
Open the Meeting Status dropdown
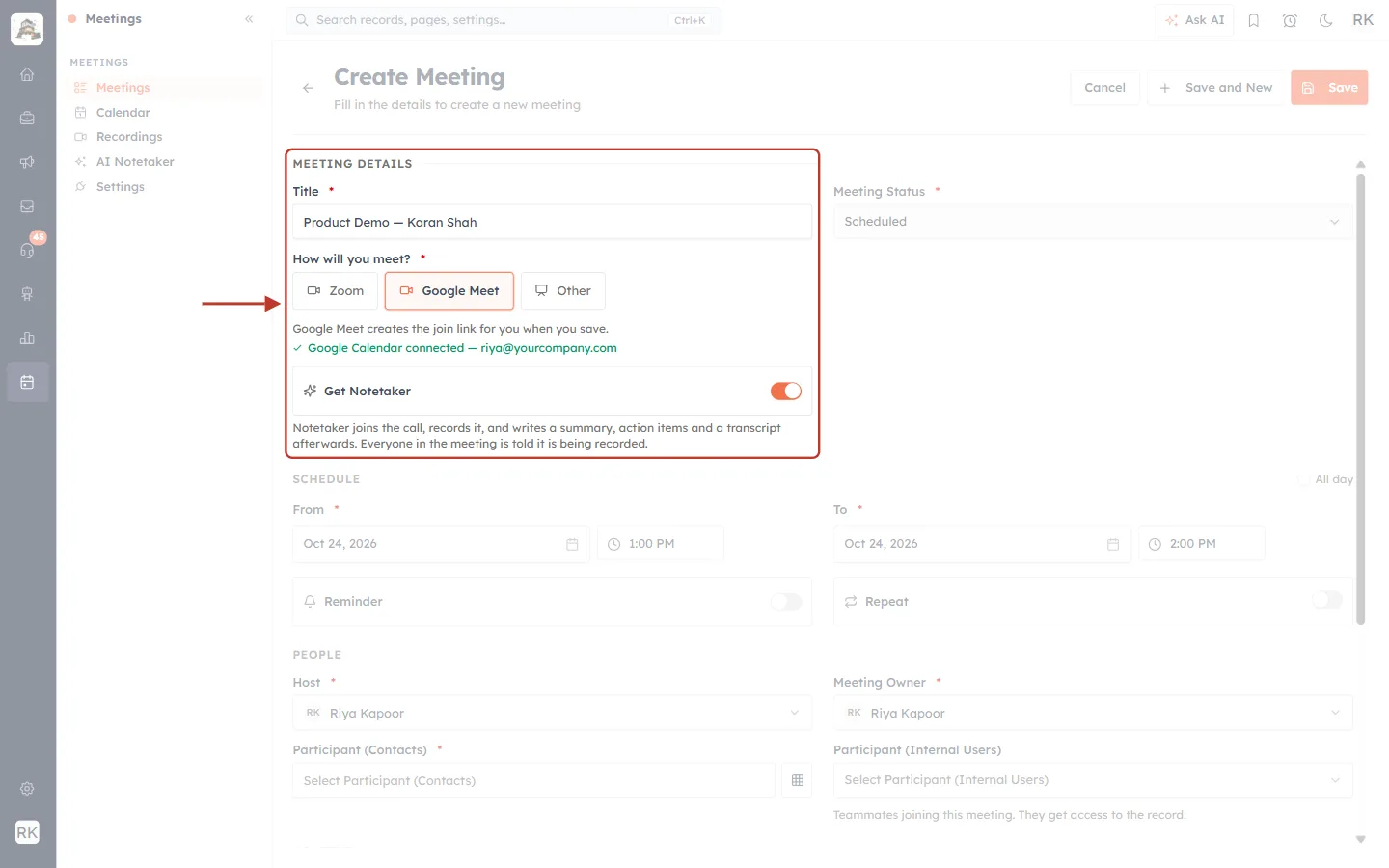pyautogui.click(x=1093, y=222)
